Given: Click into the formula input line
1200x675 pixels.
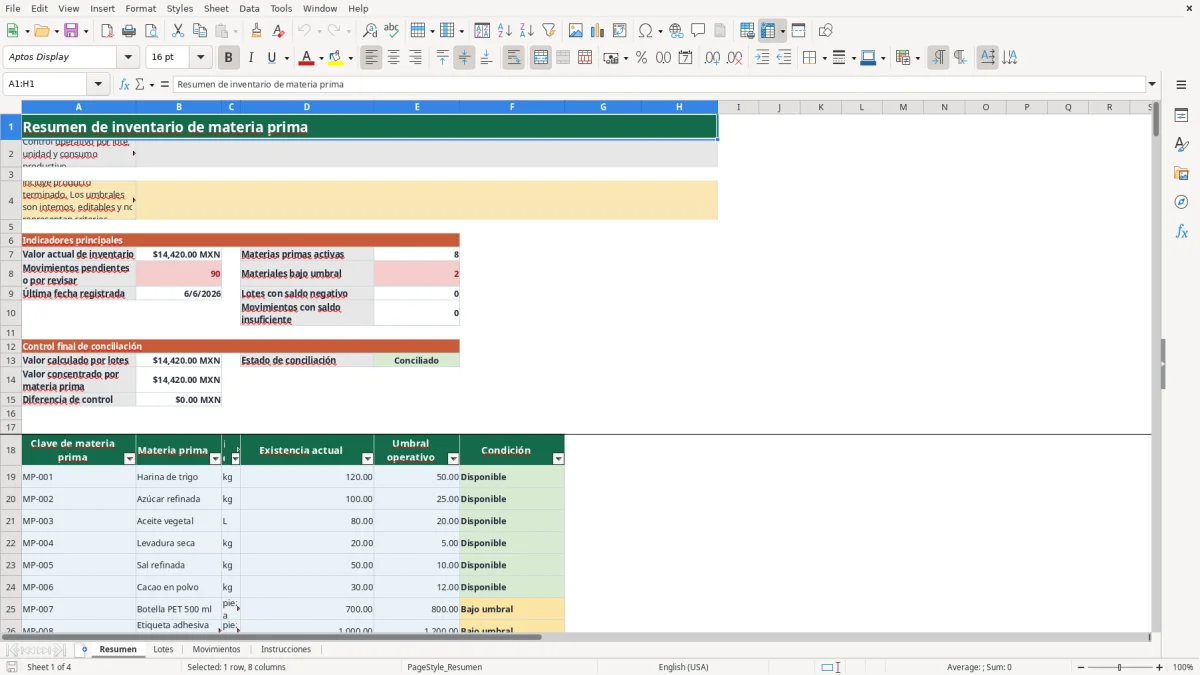Looking at the screenshot, I should click(658, 85).
